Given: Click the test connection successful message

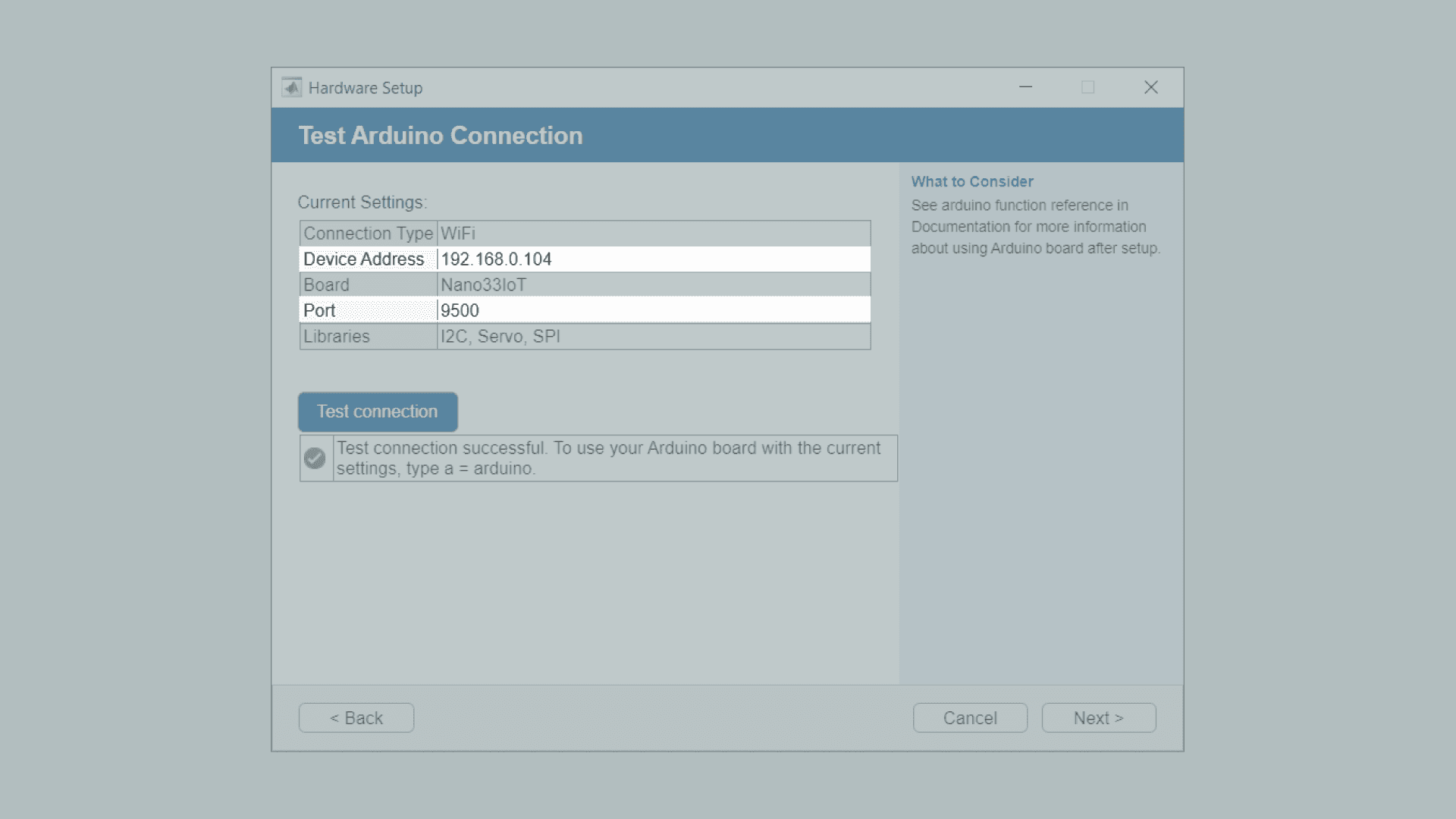Looking at the screenshot, I should (x=608, y=458).
